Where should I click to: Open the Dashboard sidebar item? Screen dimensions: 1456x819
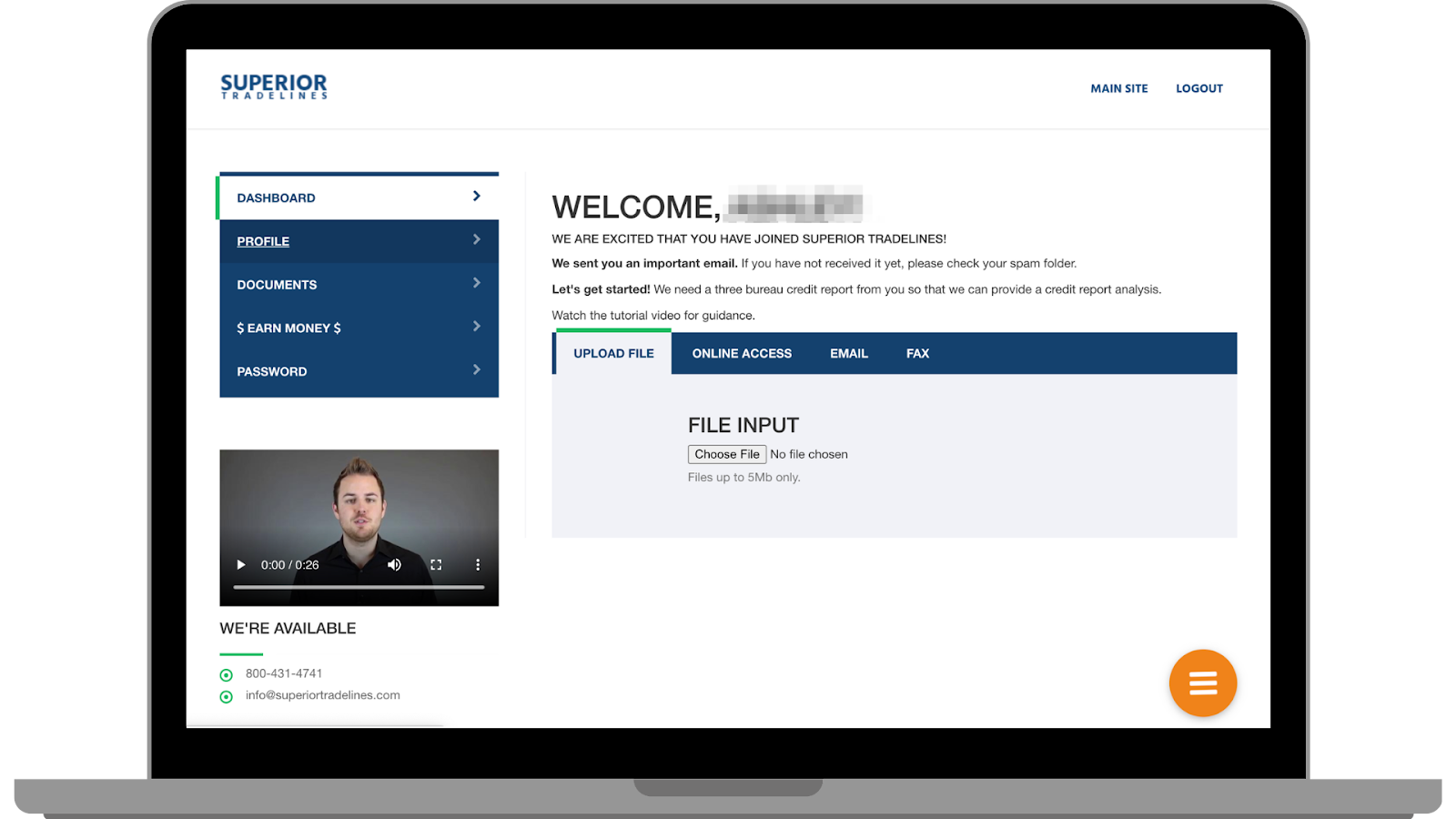tap(359, 197)
